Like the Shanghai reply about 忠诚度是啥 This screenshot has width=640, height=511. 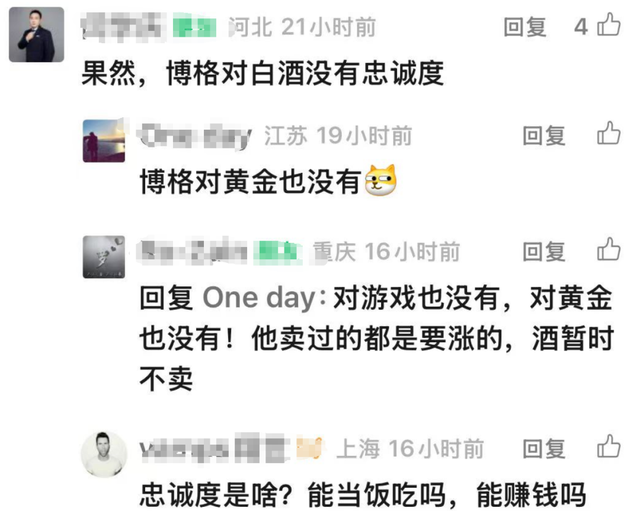pos(609,446)
